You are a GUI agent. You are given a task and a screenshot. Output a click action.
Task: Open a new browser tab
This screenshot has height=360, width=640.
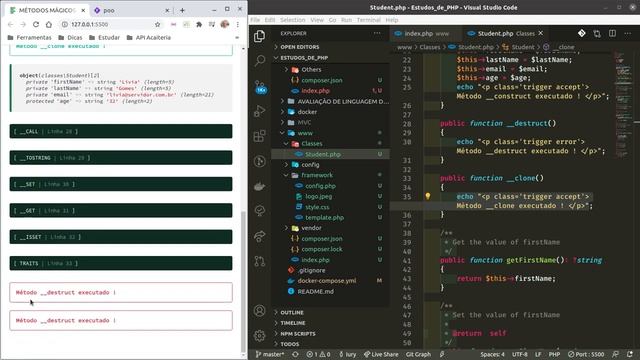tap(182, 10)
